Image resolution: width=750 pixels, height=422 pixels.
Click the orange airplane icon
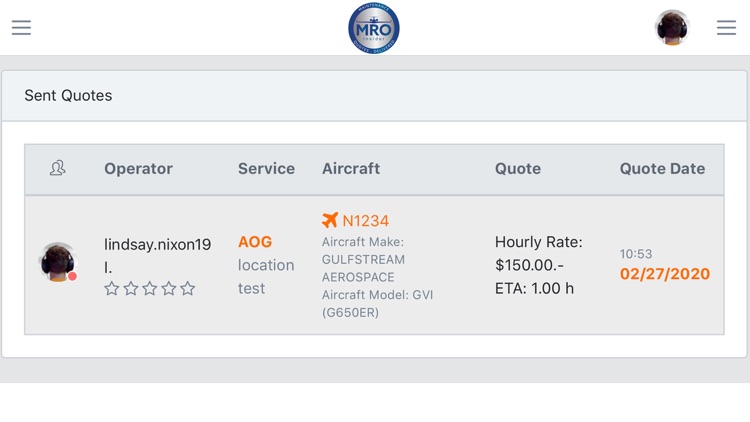click(x=330, y=220)
